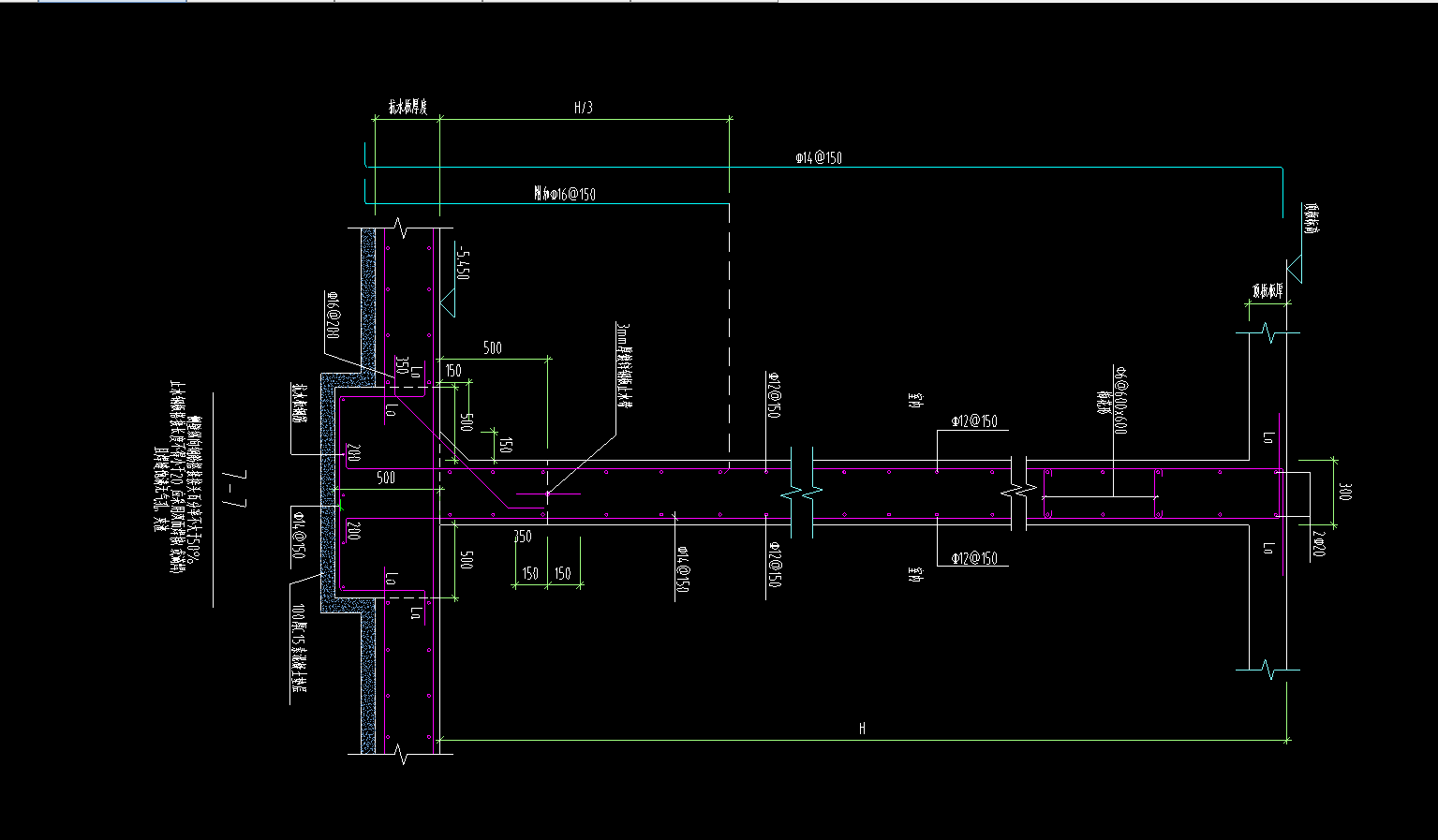The height and width of the screenshot is (840, 1438).
Task: Select the Φ6@600x600 tie bar label
Action: point(1121,401)
